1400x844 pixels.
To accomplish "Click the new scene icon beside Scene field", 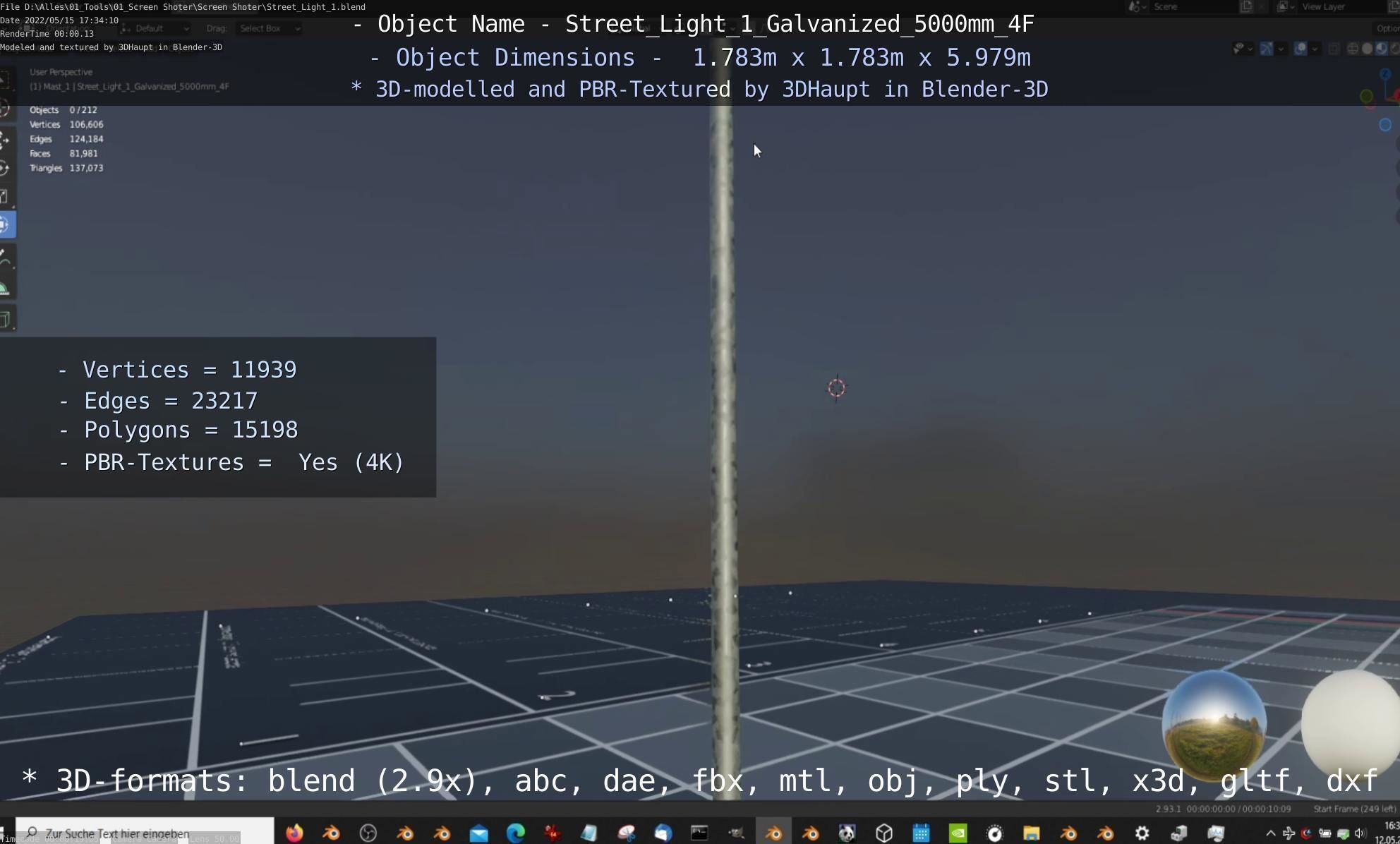I will pos(1246,6).
